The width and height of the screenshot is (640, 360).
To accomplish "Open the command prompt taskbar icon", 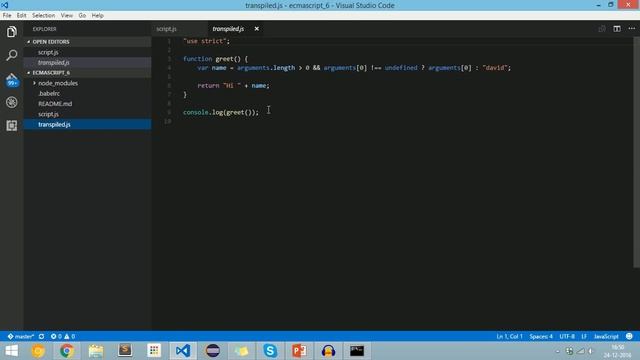I will [x=357, y=351].
